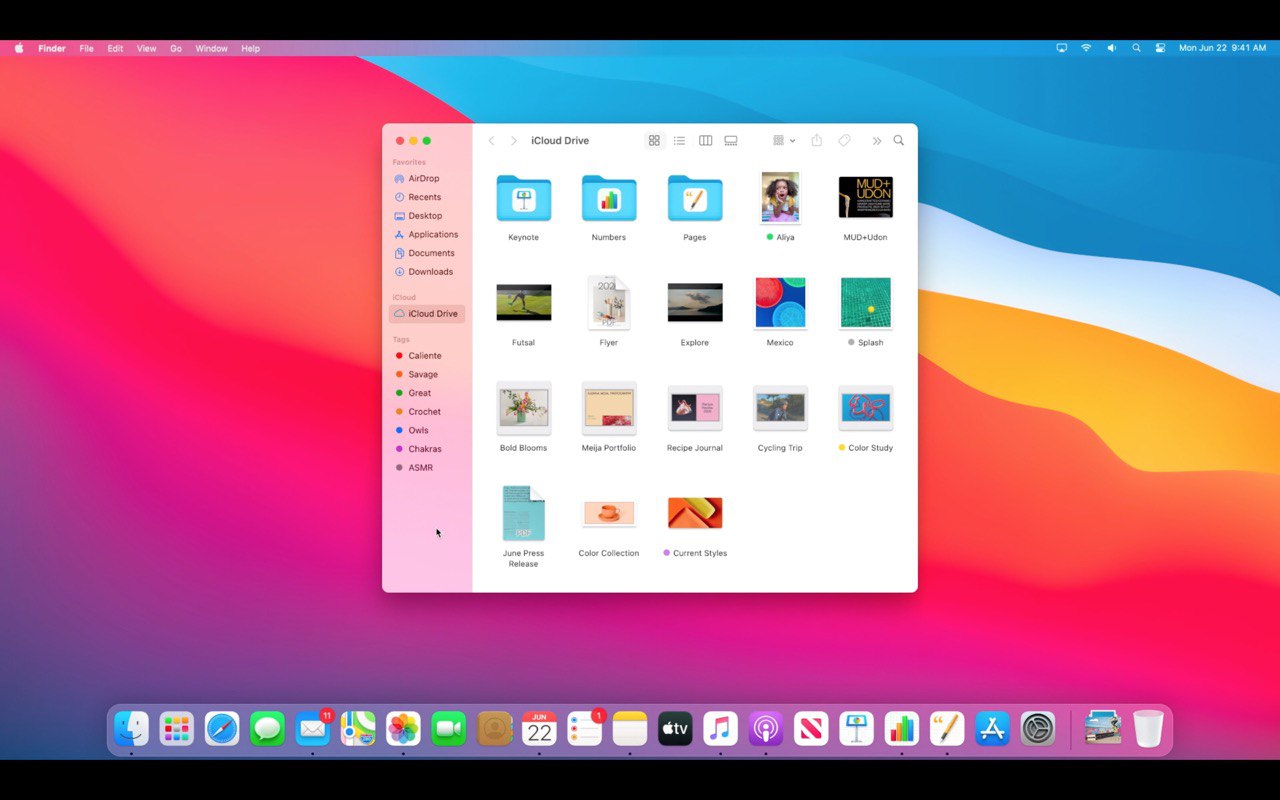This screenshot has width=1280, height=800.
Task: Select the Futsal image file
Action: (x=523, y=303)
